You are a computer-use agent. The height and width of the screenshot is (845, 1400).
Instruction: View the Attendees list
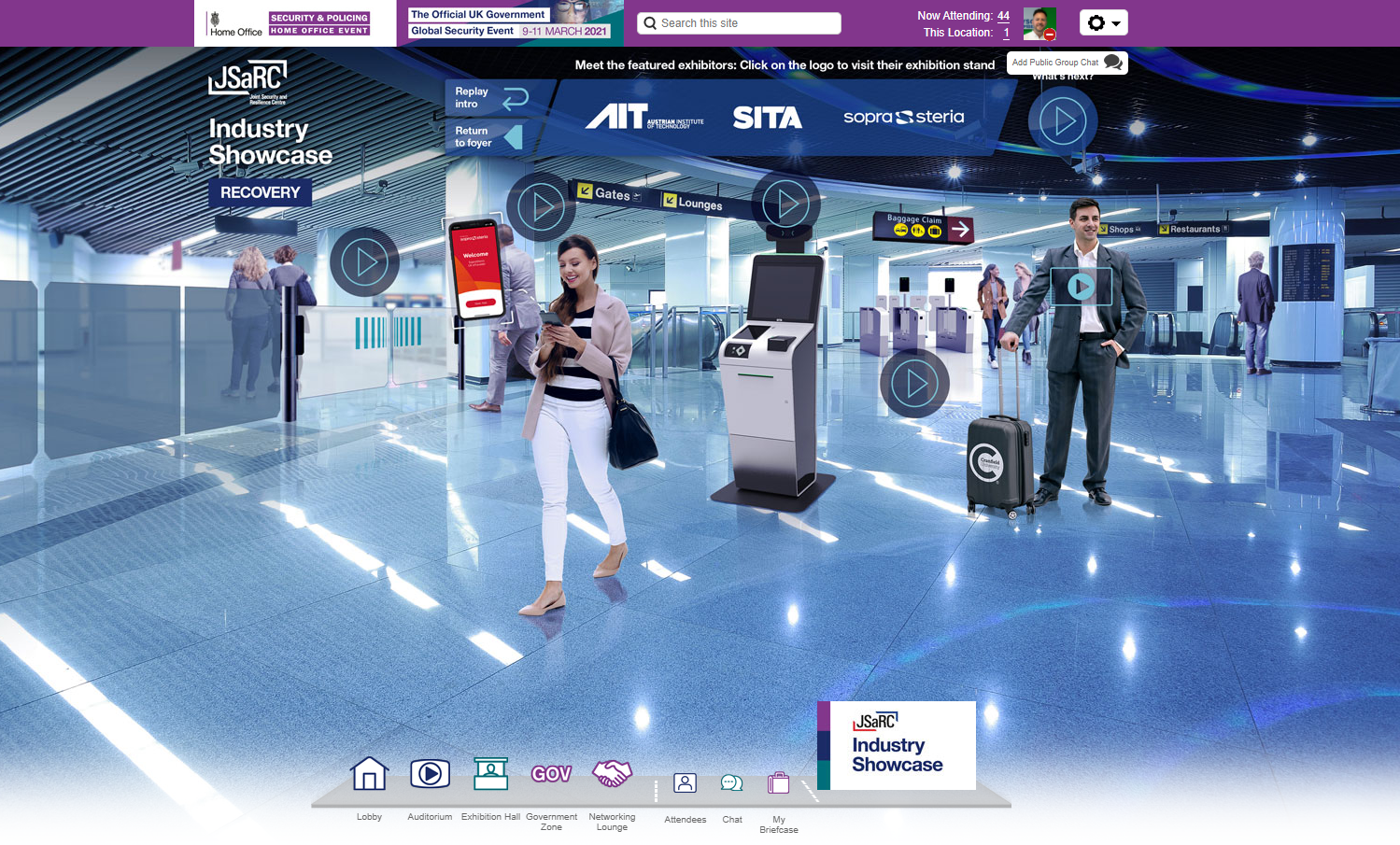[x=685, y=783]
